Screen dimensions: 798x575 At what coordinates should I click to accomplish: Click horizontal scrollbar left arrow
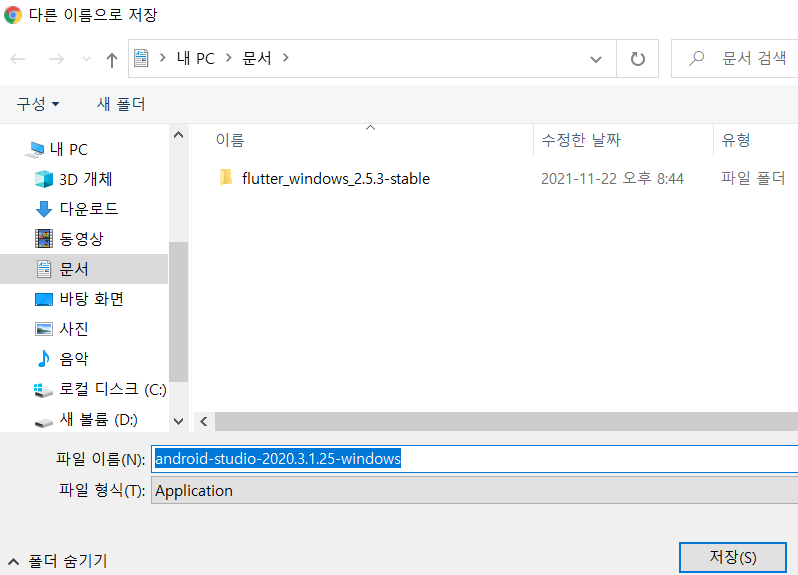(204, 421)
